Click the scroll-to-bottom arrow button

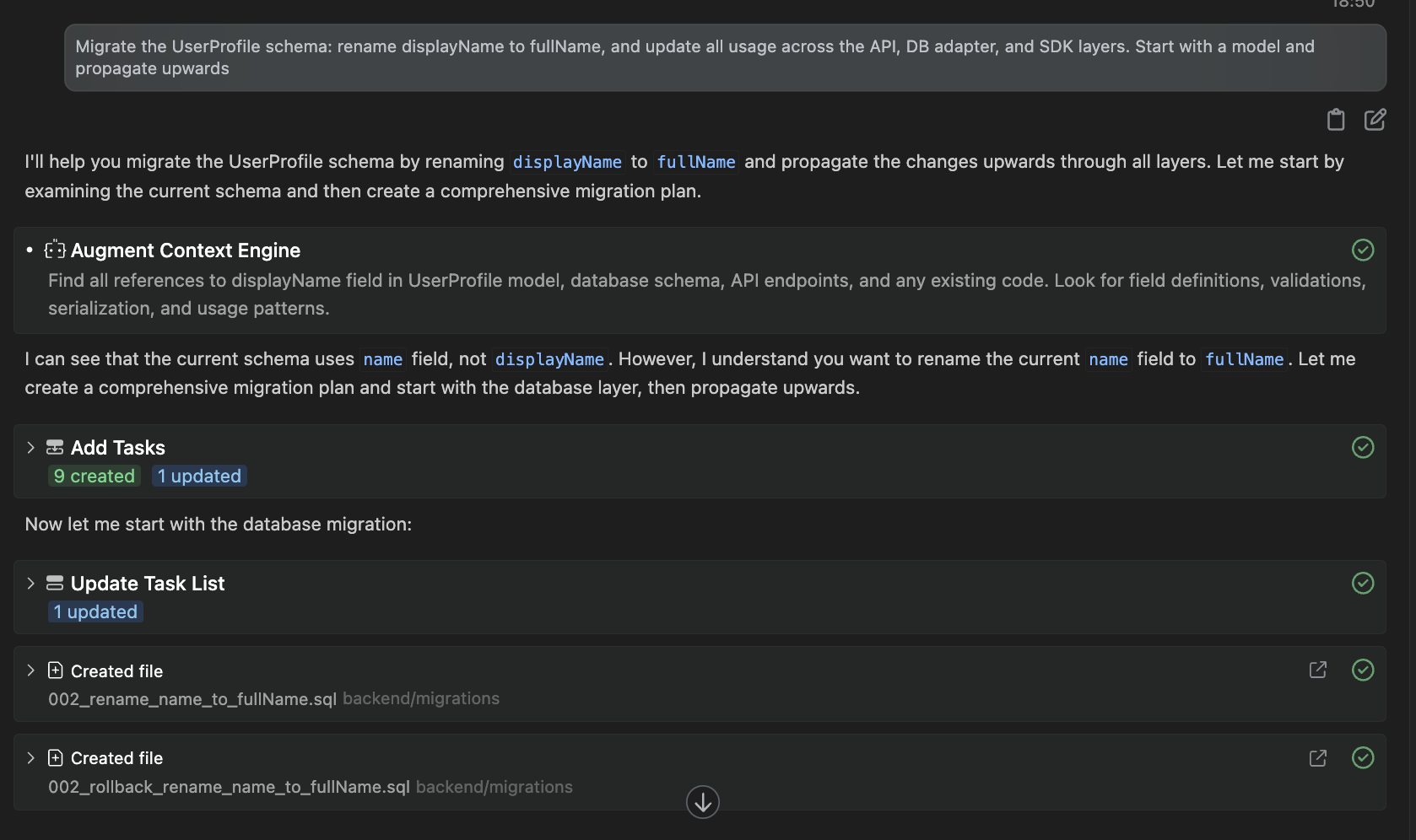click(702, 801)
